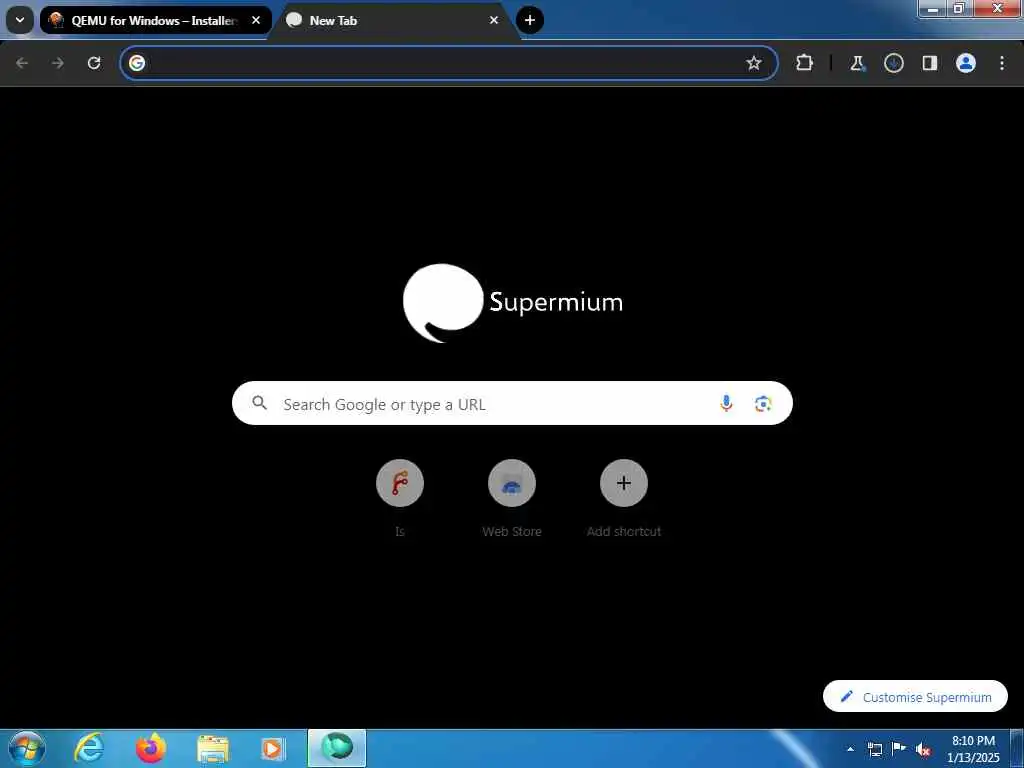Click the Google icon in address bar

coord(136,63)
